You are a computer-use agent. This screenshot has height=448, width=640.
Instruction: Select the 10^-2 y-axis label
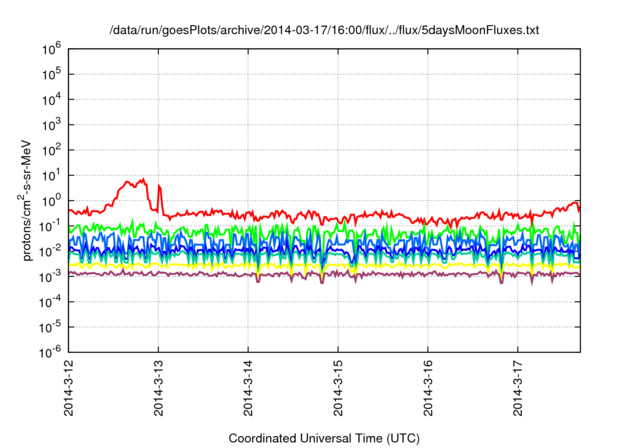[50, 252]
